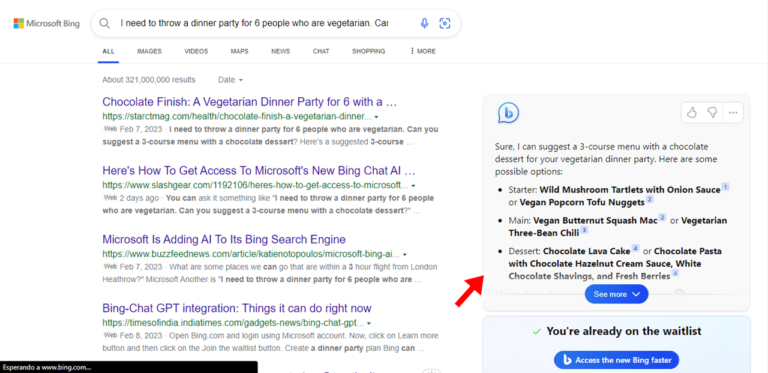Open the Date filter dropdown
Image resolution: width=768 pixels, height=373 pixels.
pyautogui.click(x=230, y=80)
